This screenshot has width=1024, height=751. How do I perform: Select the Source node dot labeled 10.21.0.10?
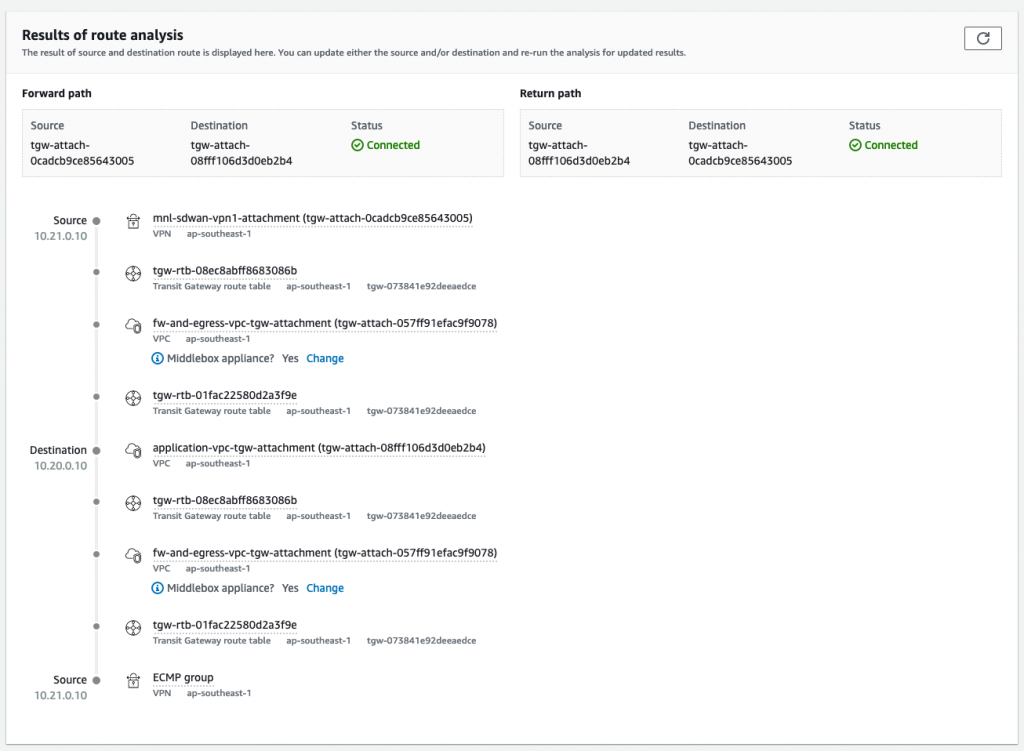click(96, 220)
